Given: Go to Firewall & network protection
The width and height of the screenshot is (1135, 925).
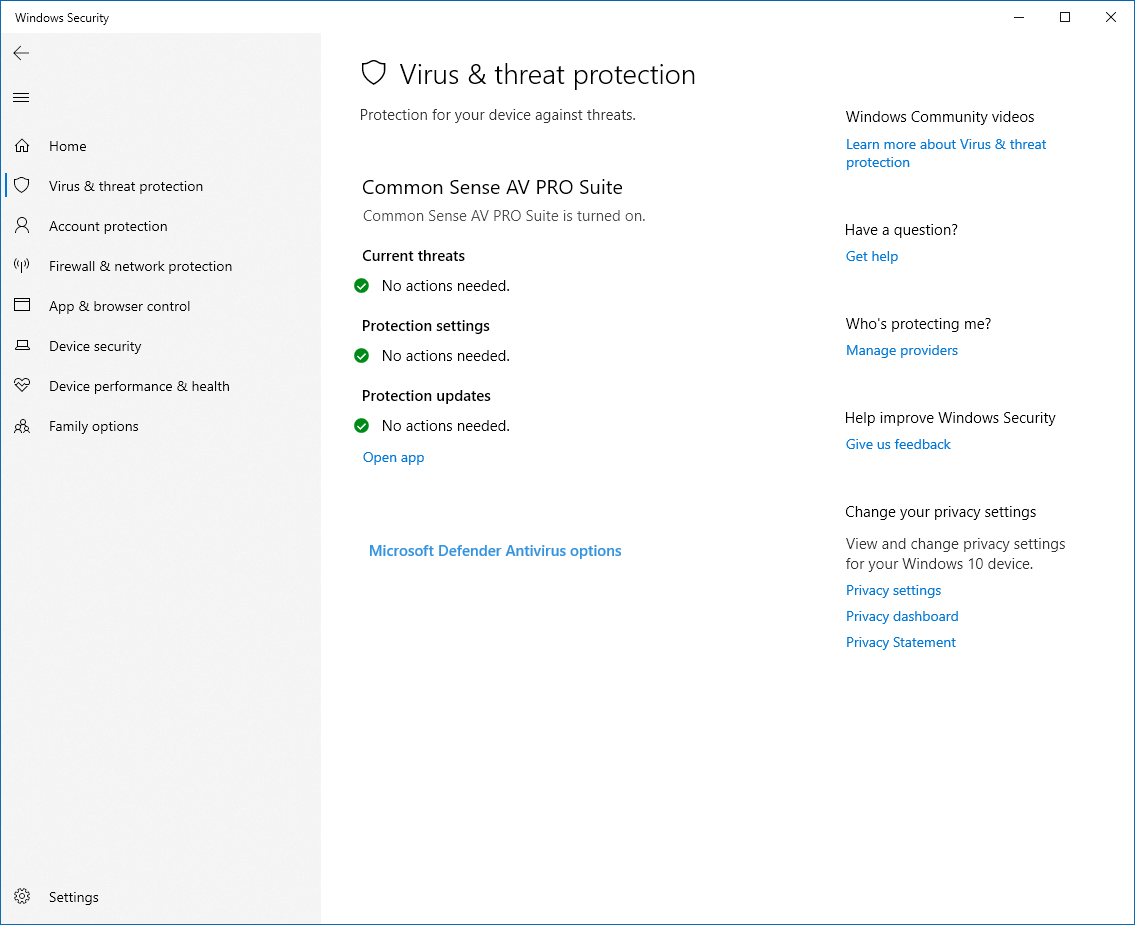Looking at the screenshot, I should coord(140,266).
